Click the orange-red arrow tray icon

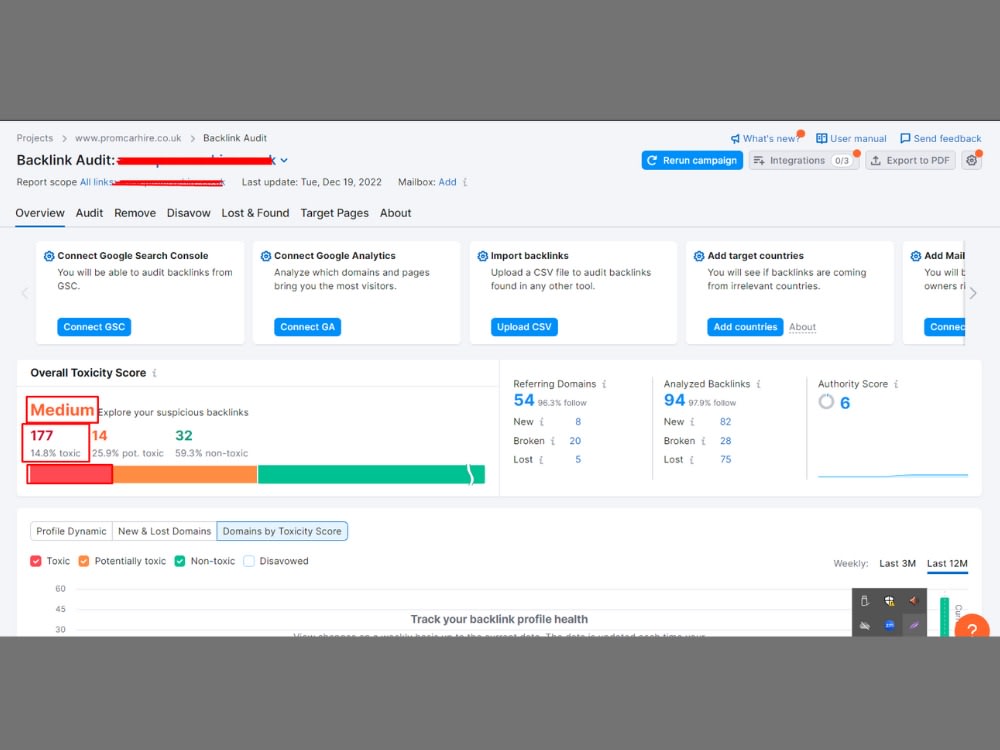point(913,601)
